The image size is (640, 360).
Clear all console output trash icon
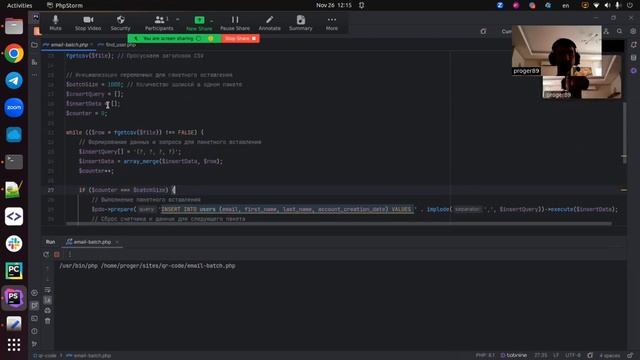tap(48, 321)
